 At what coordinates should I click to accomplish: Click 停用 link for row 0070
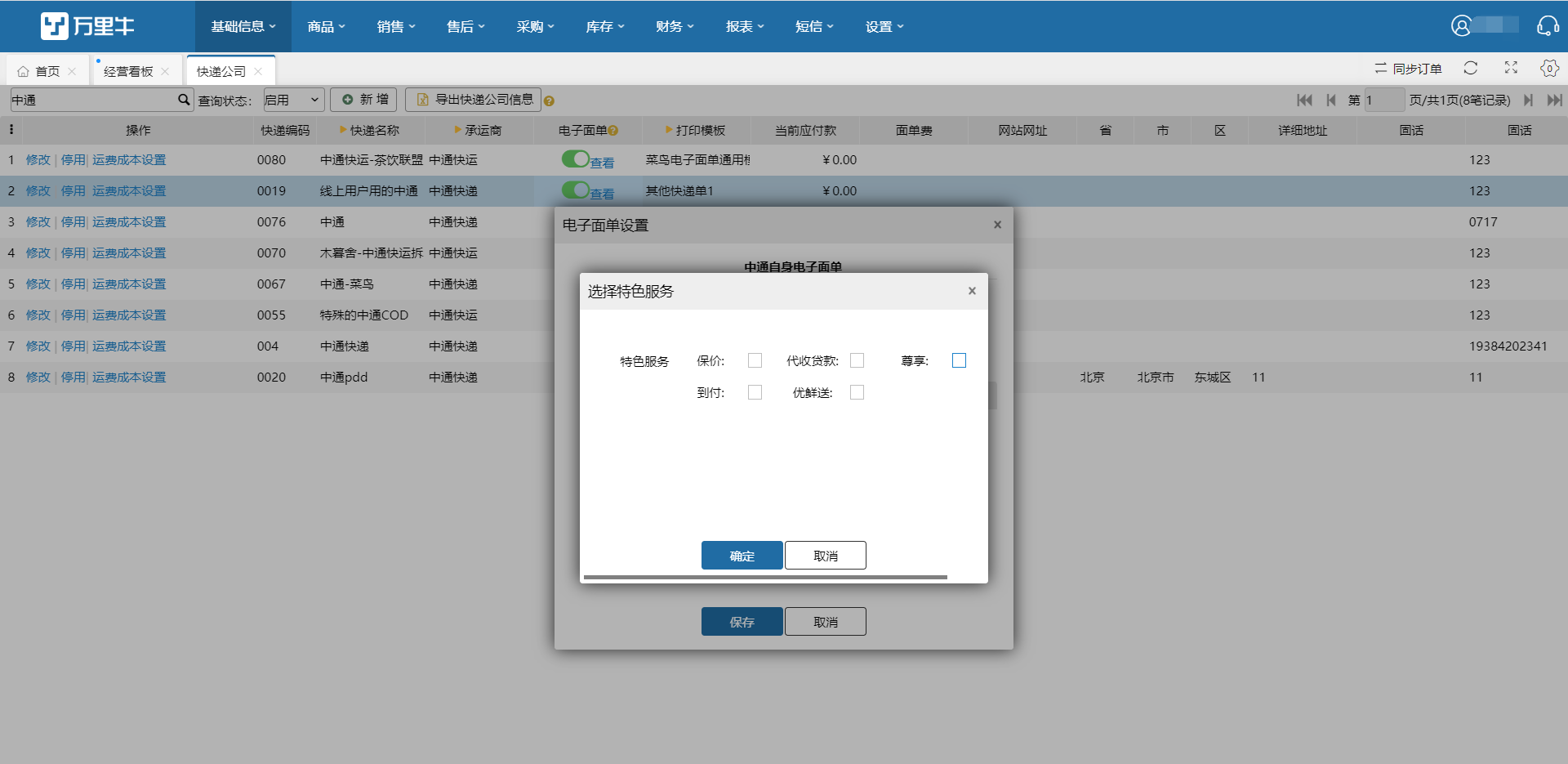point(73,252)
